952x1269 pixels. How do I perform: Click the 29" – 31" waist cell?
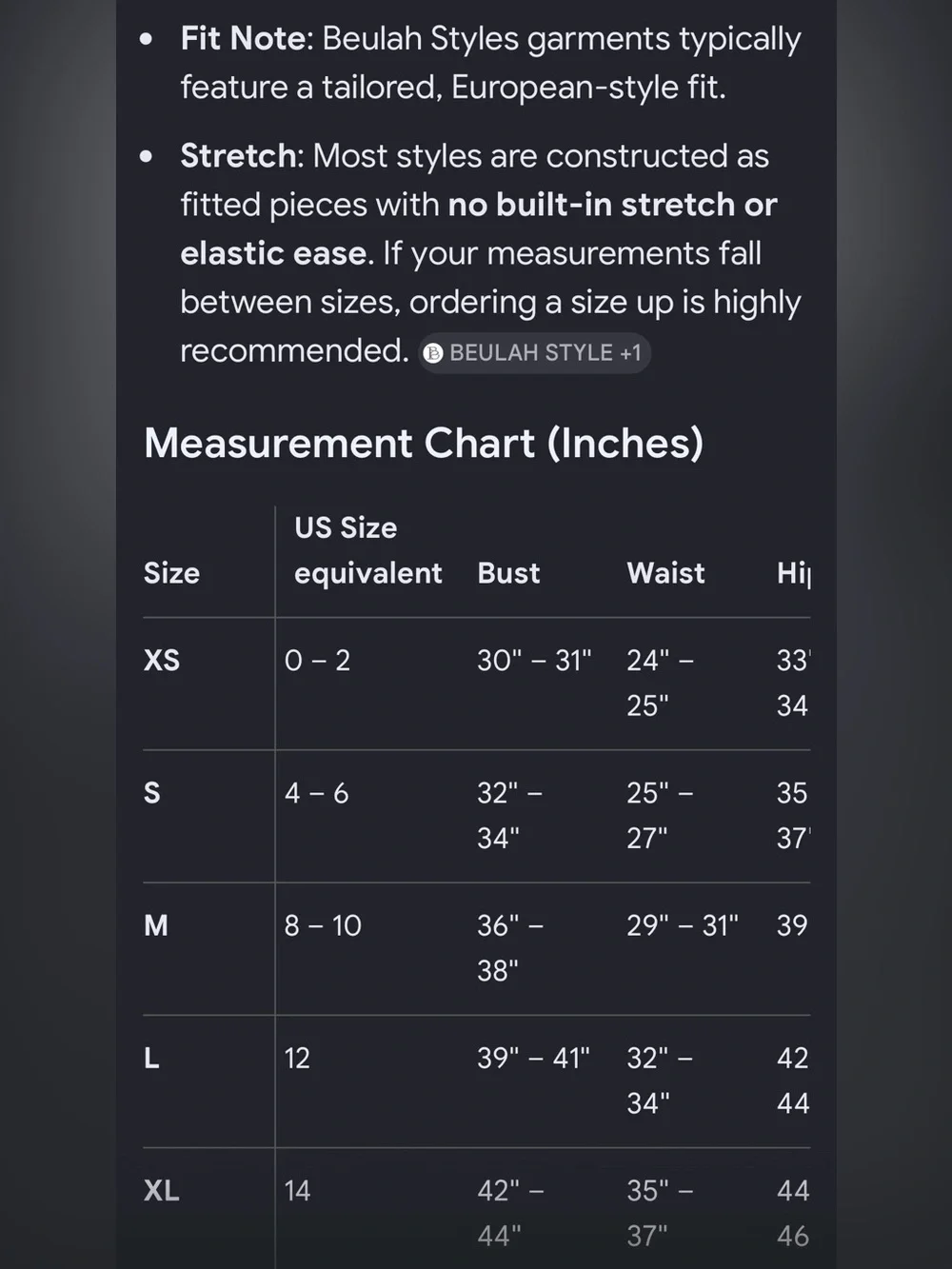(683, 925)
